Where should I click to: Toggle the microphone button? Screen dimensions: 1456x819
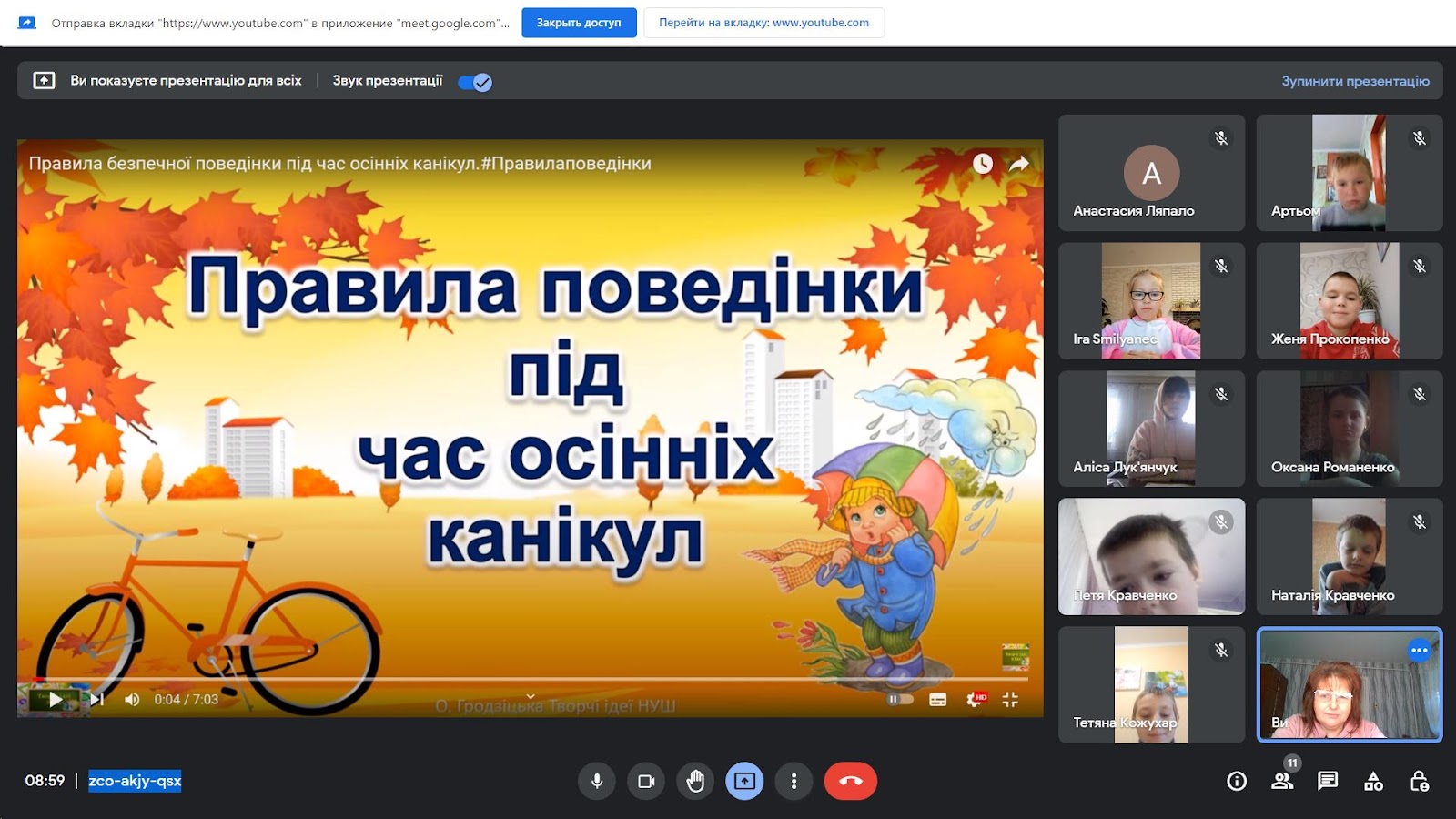[x=597, y=781]
